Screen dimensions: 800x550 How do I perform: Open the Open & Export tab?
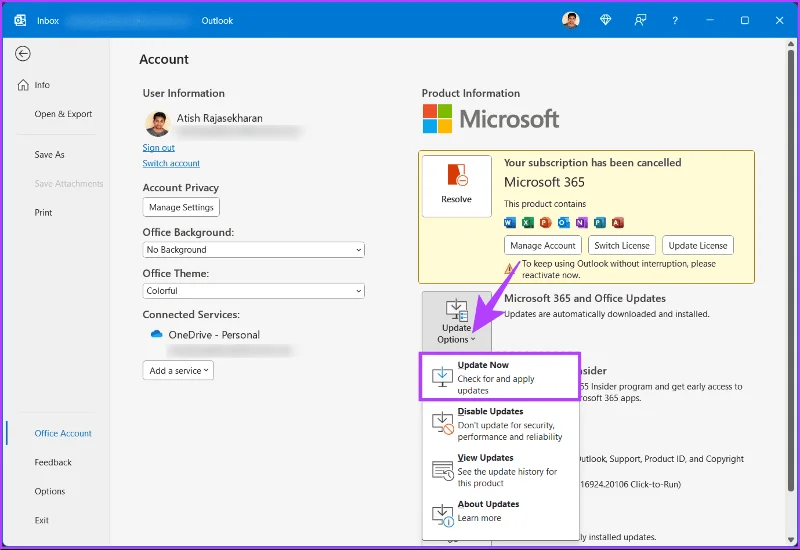tap(63, 114)
